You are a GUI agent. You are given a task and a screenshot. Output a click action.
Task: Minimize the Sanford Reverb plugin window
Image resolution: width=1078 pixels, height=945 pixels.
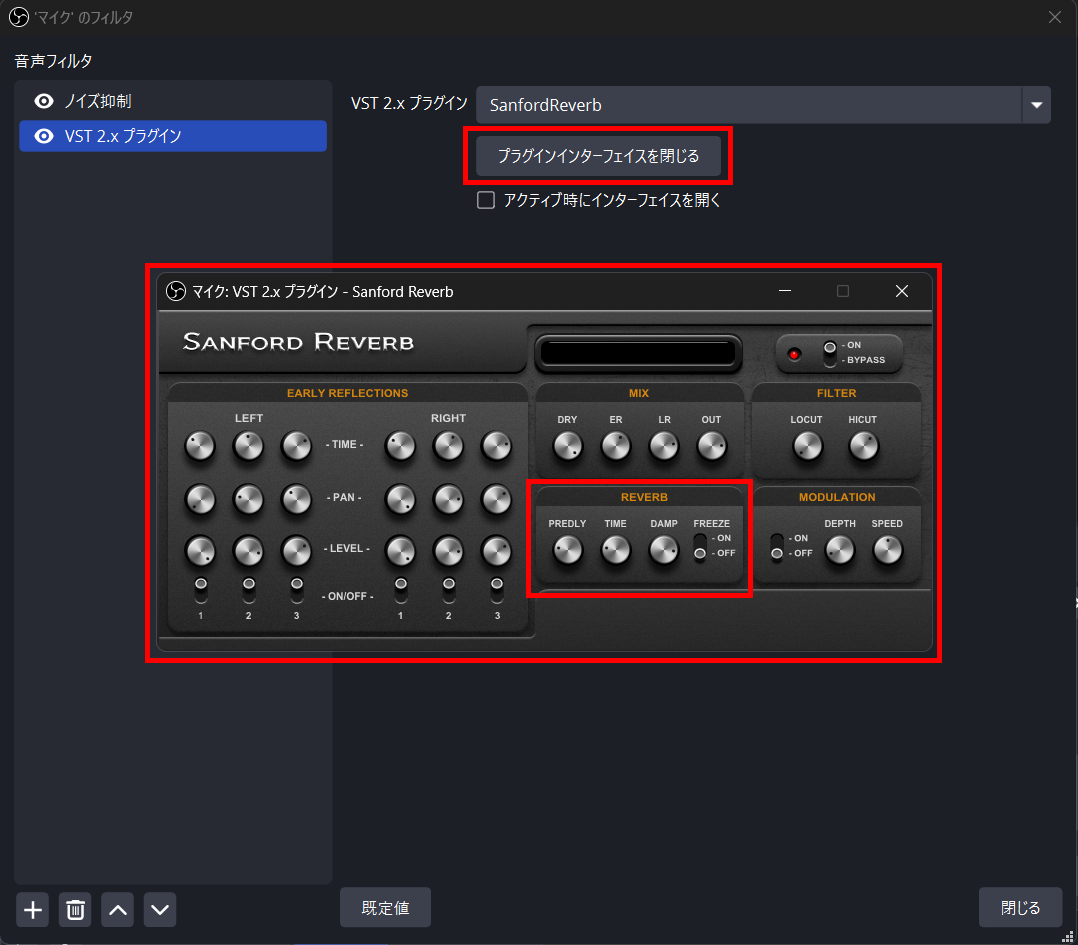pos(784,291)
